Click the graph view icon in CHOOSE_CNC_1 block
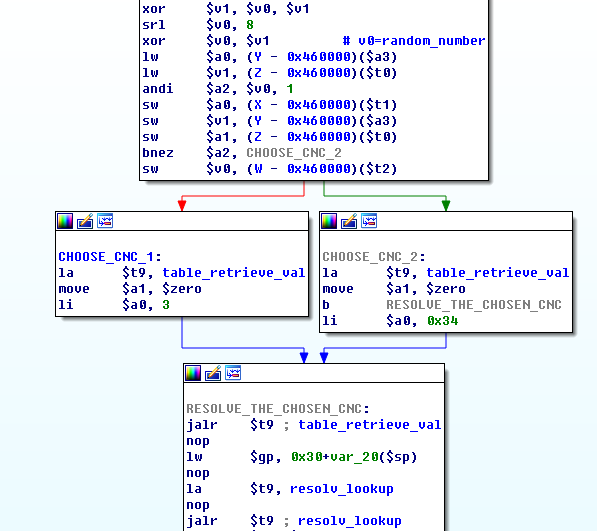 (x=105, y=221)
